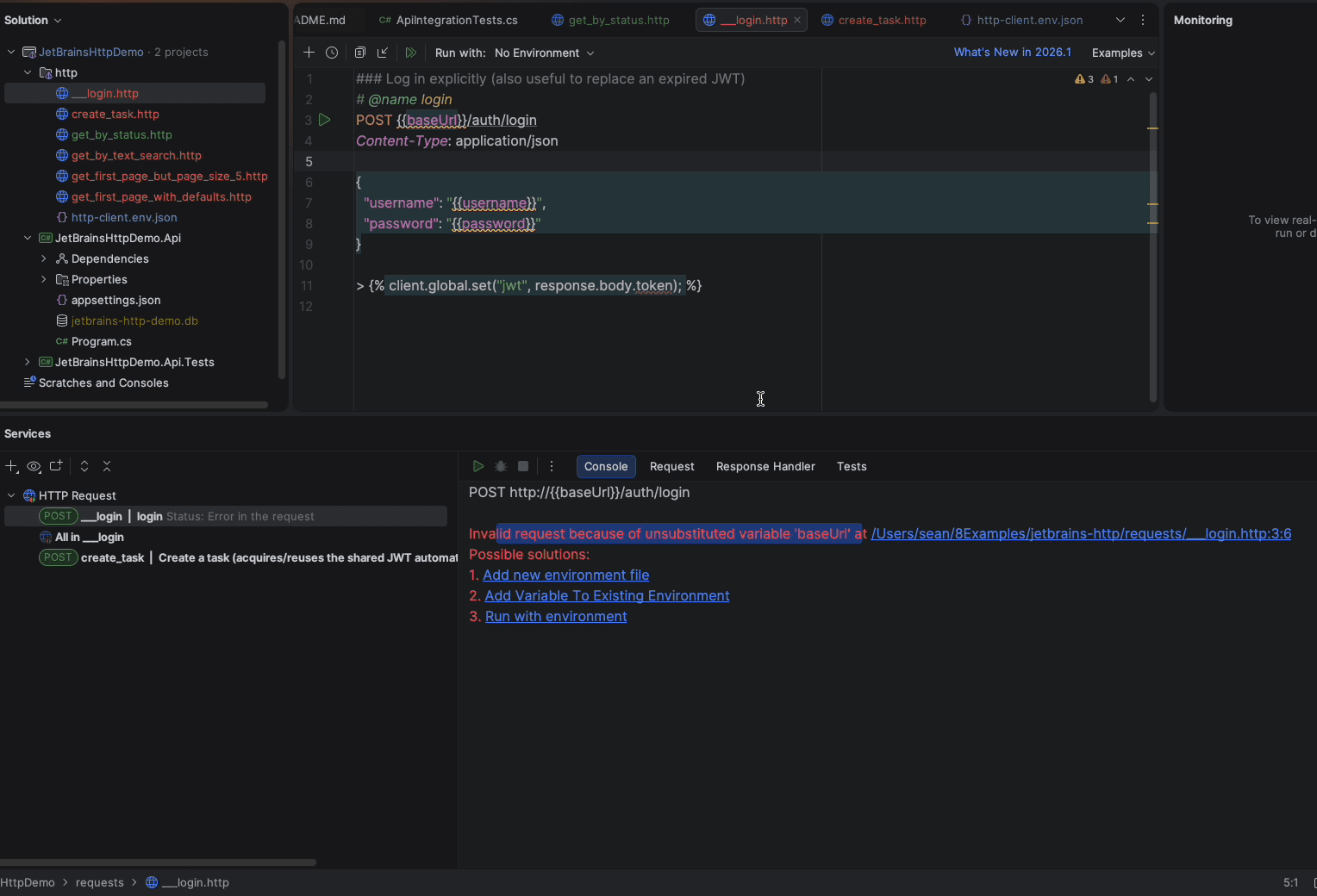This screenshot has width=1317, height=896.
Task: Select the Console tab
Action: 606,466
